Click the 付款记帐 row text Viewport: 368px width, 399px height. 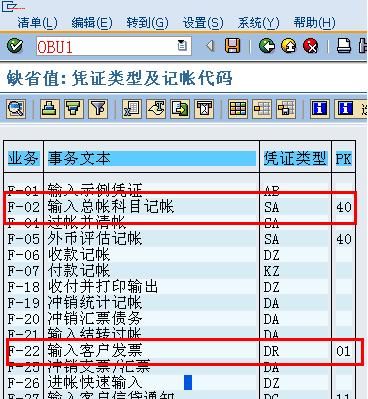point(79,271)
